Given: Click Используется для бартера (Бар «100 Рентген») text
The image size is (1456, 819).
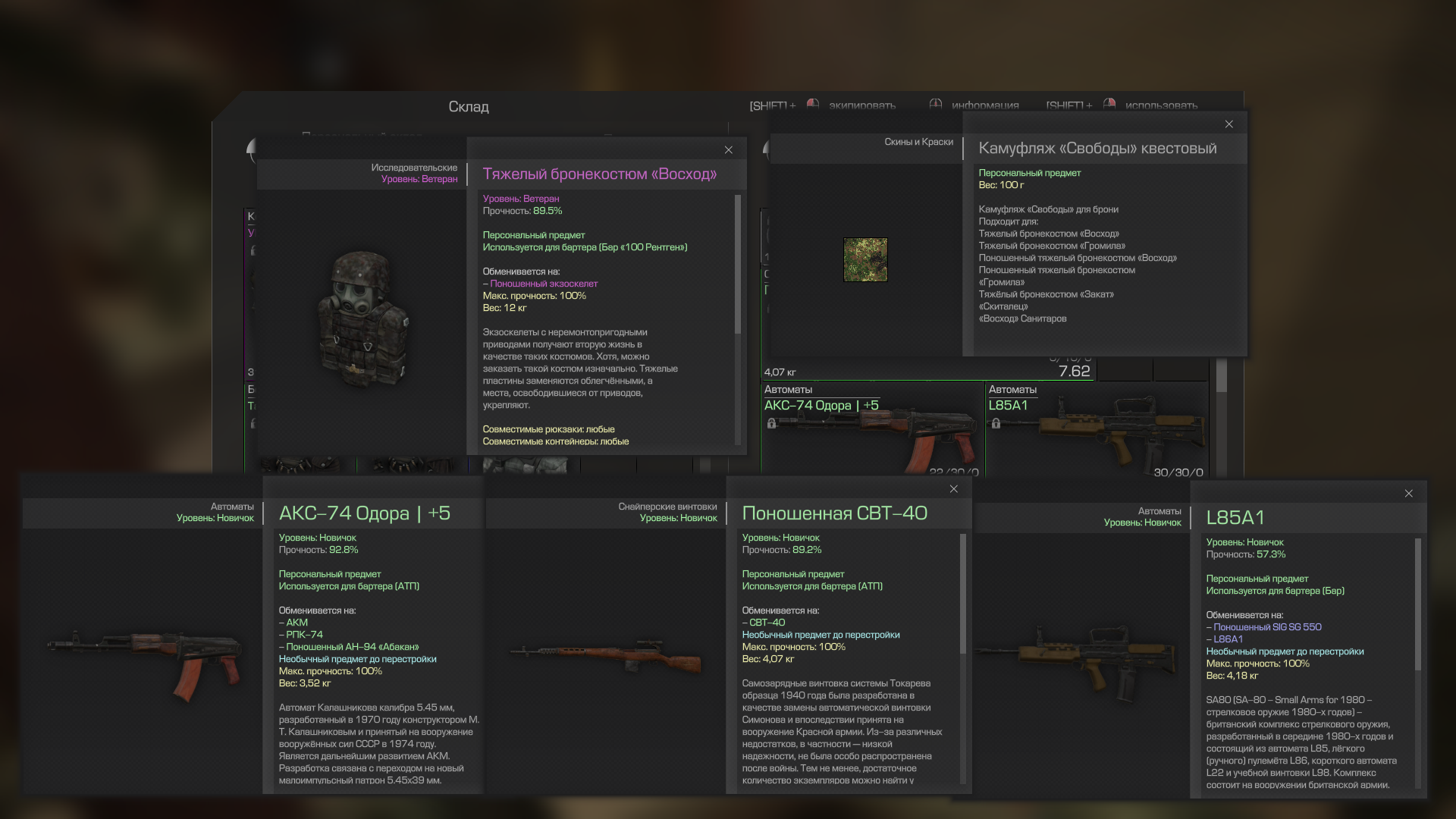Looking at the screenshot, I should (585, 247).
